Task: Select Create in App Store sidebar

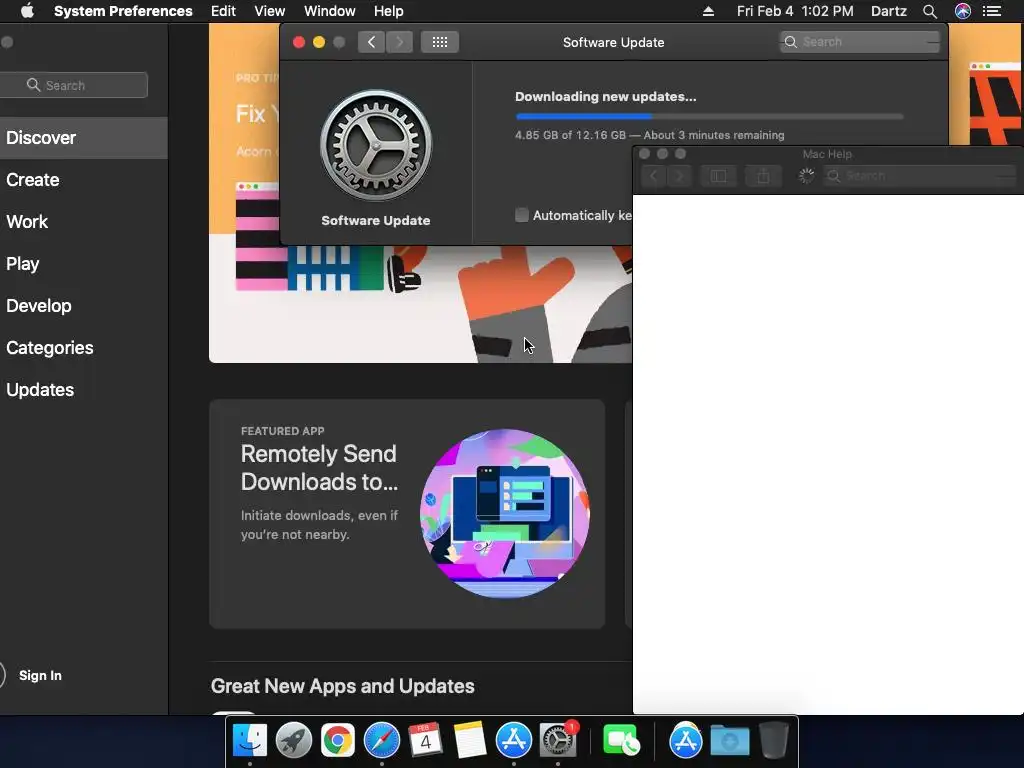Action: (x=84, y=180)
